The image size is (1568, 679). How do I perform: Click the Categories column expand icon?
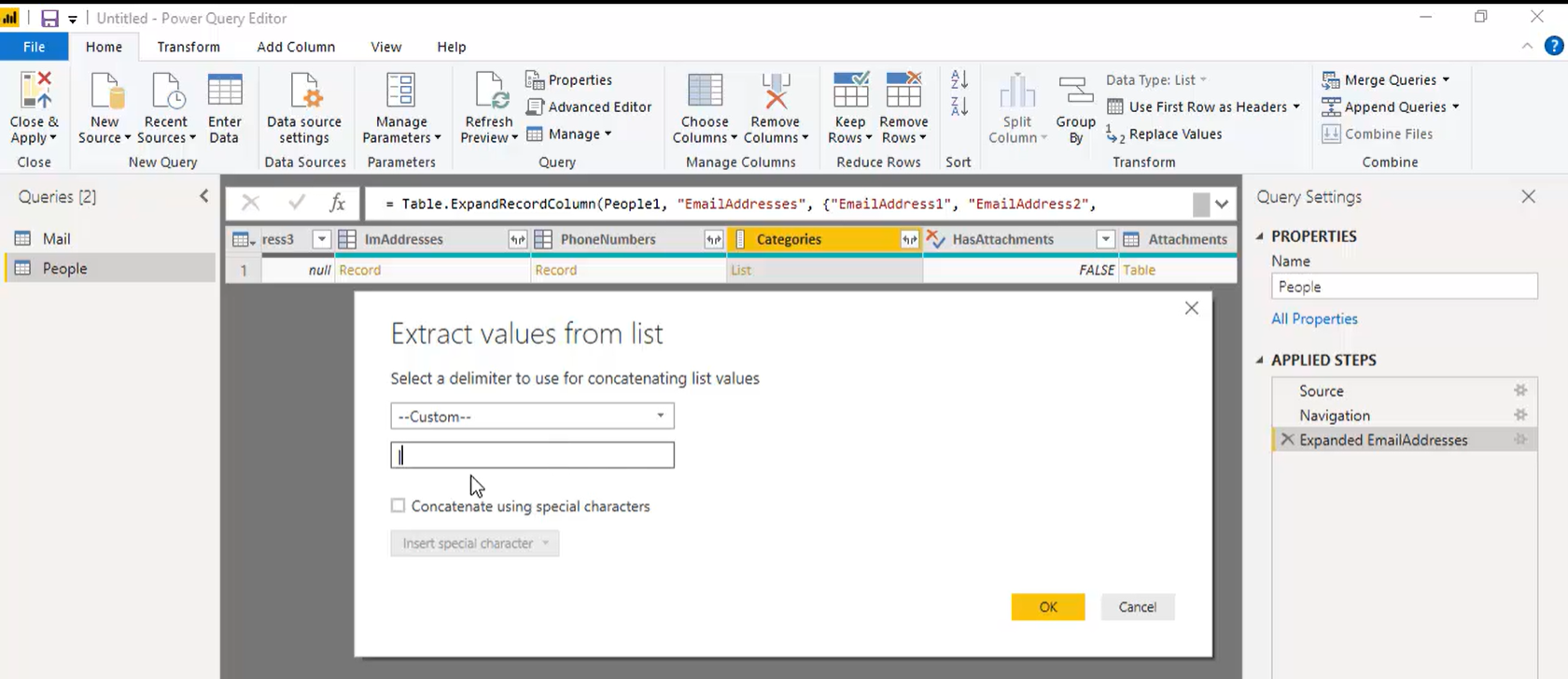pyautogui.click(x=909, y=240)
